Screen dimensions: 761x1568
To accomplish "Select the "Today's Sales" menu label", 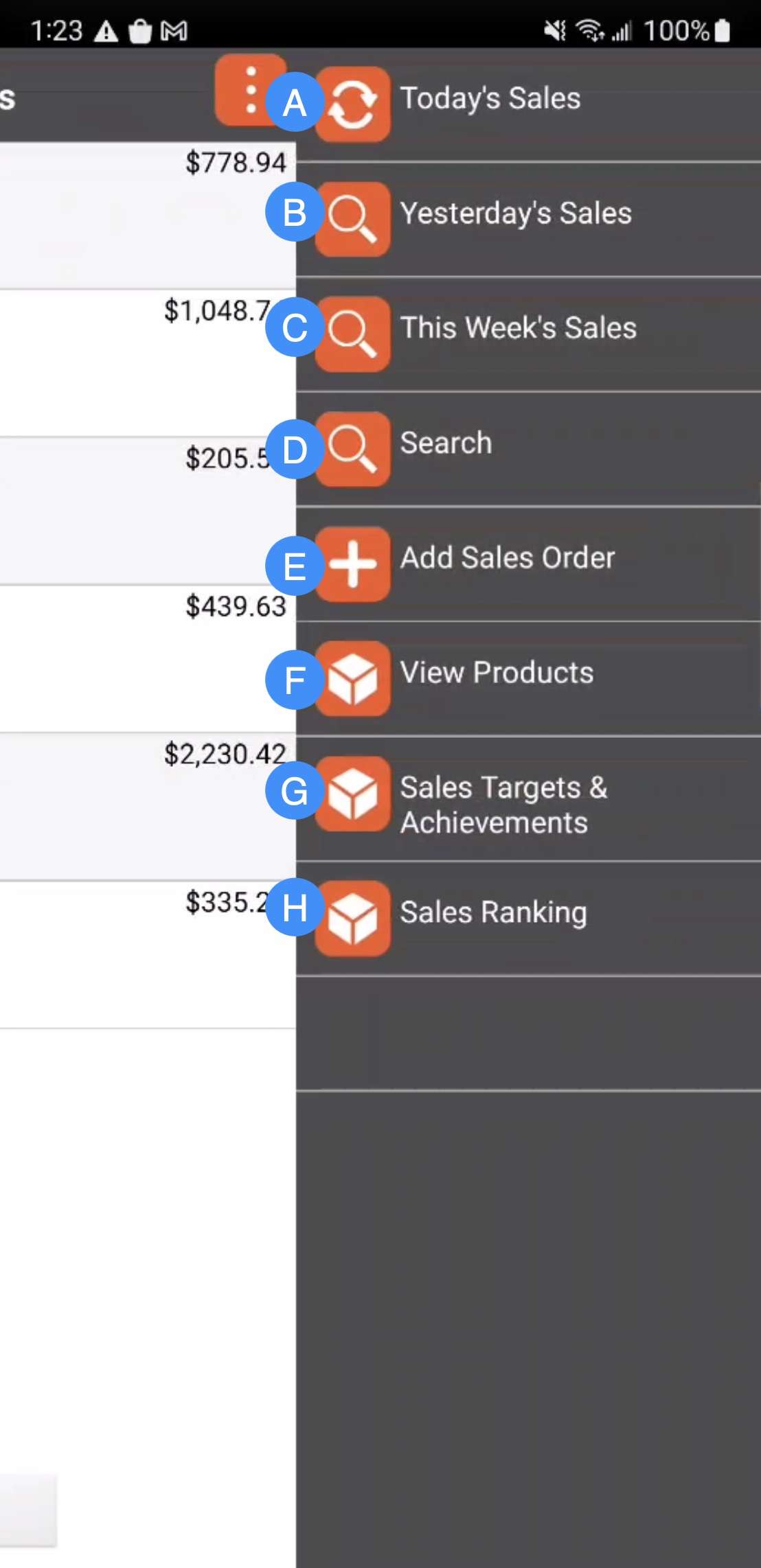I will (x=490, y=98).
